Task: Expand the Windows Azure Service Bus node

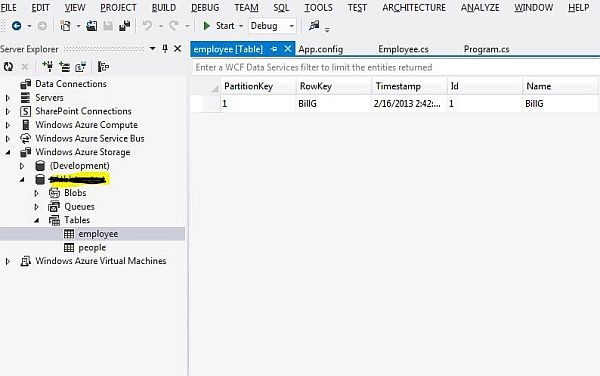Action: point(8,138)
